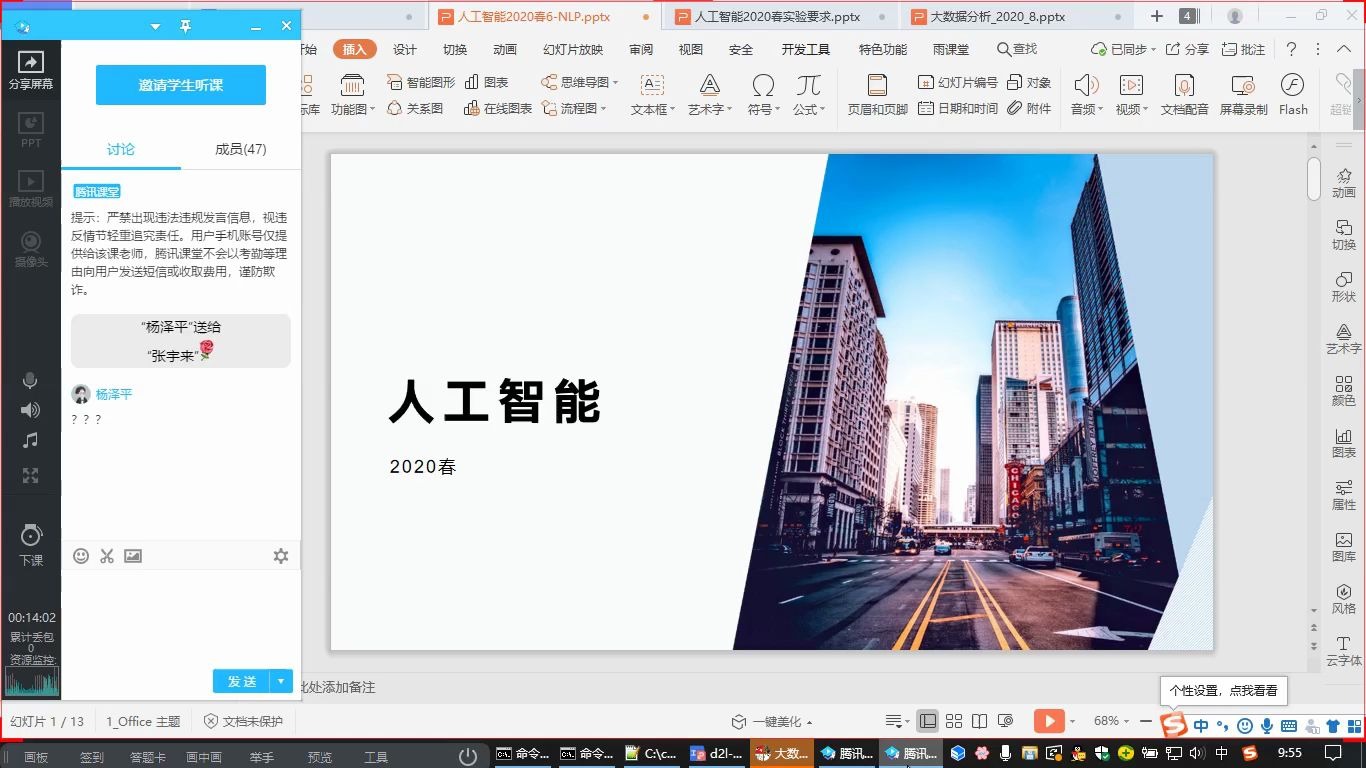Click the music note icon in classroom sidebar
1366x768 pixels.
coord(31,440)
